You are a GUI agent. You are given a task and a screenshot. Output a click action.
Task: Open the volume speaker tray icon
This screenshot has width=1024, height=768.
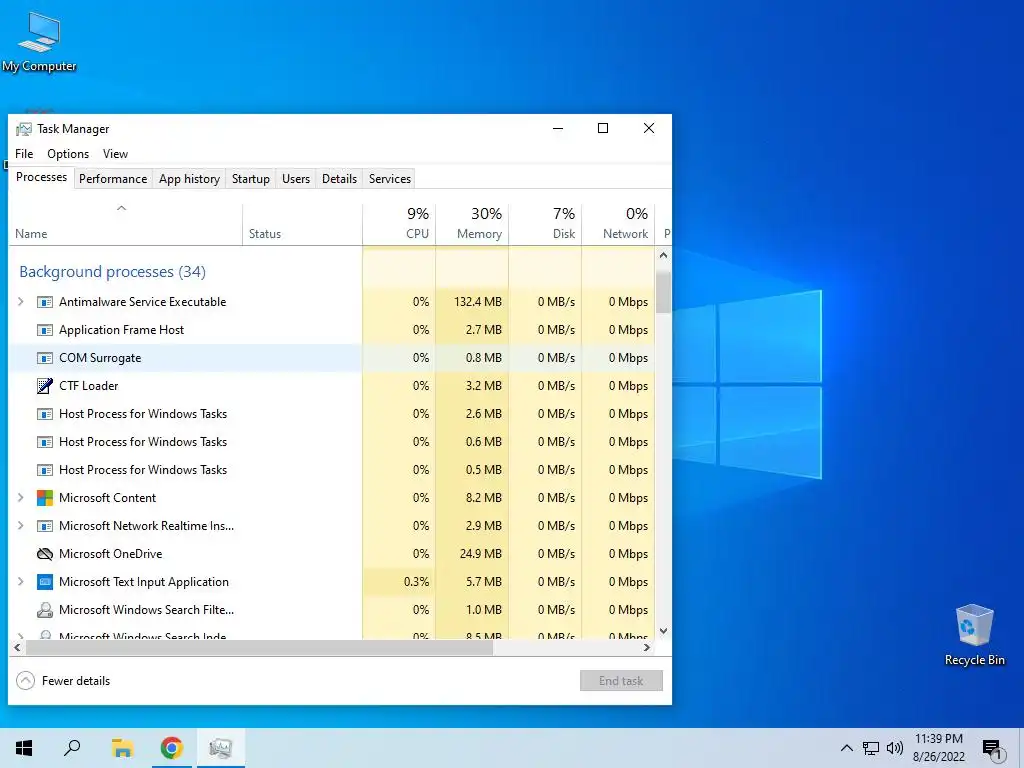click(x=895, y=748)
